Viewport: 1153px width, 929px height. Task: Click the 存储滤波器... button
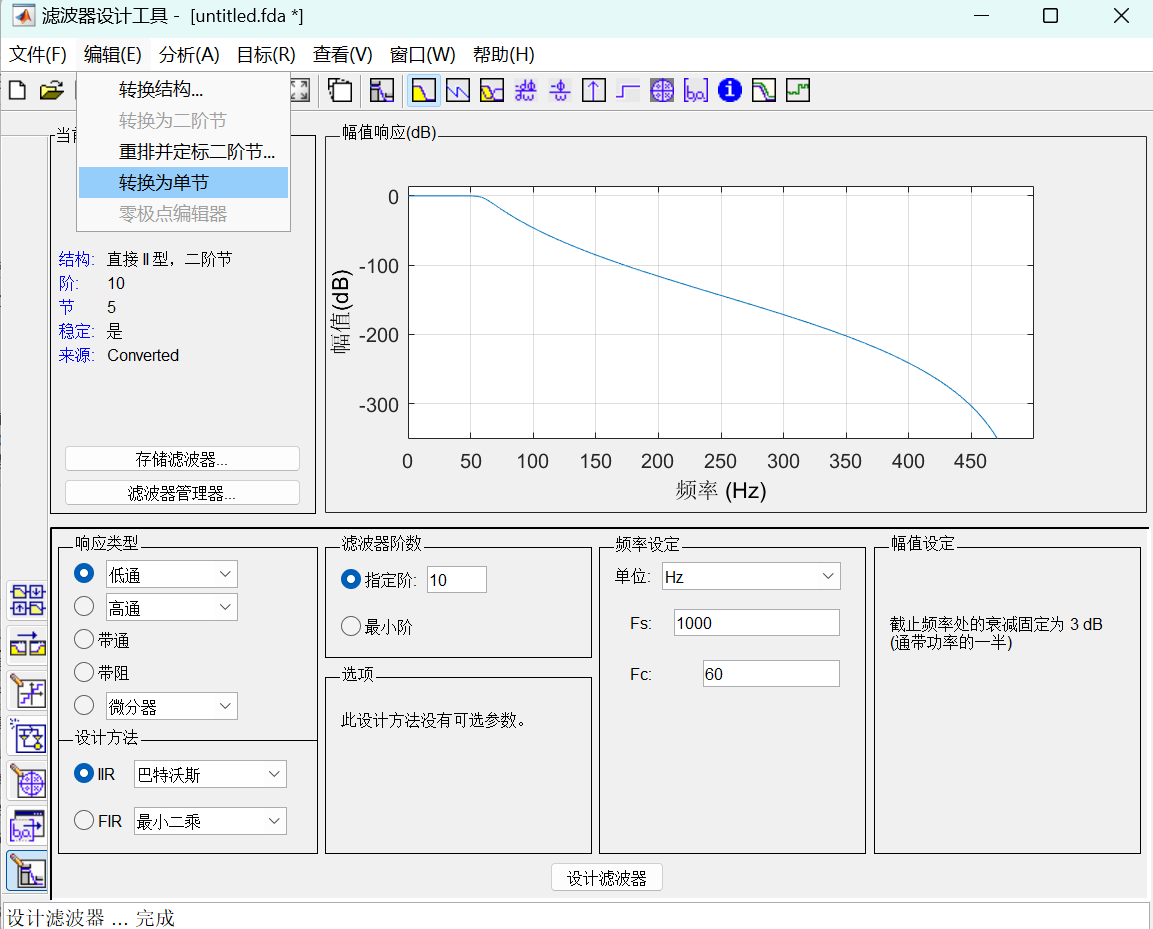[x=182, y=459]
